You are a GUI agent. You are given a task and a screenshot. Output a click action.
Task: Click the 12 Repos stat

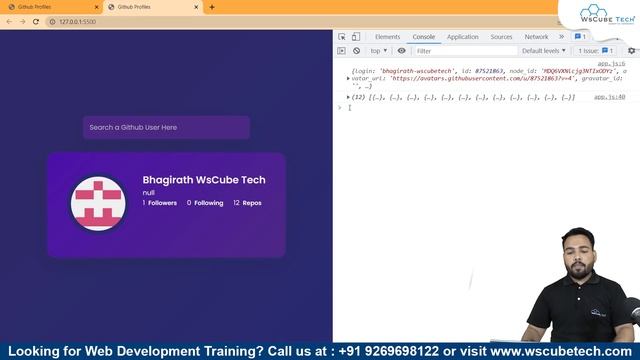[x=247, y=203]
